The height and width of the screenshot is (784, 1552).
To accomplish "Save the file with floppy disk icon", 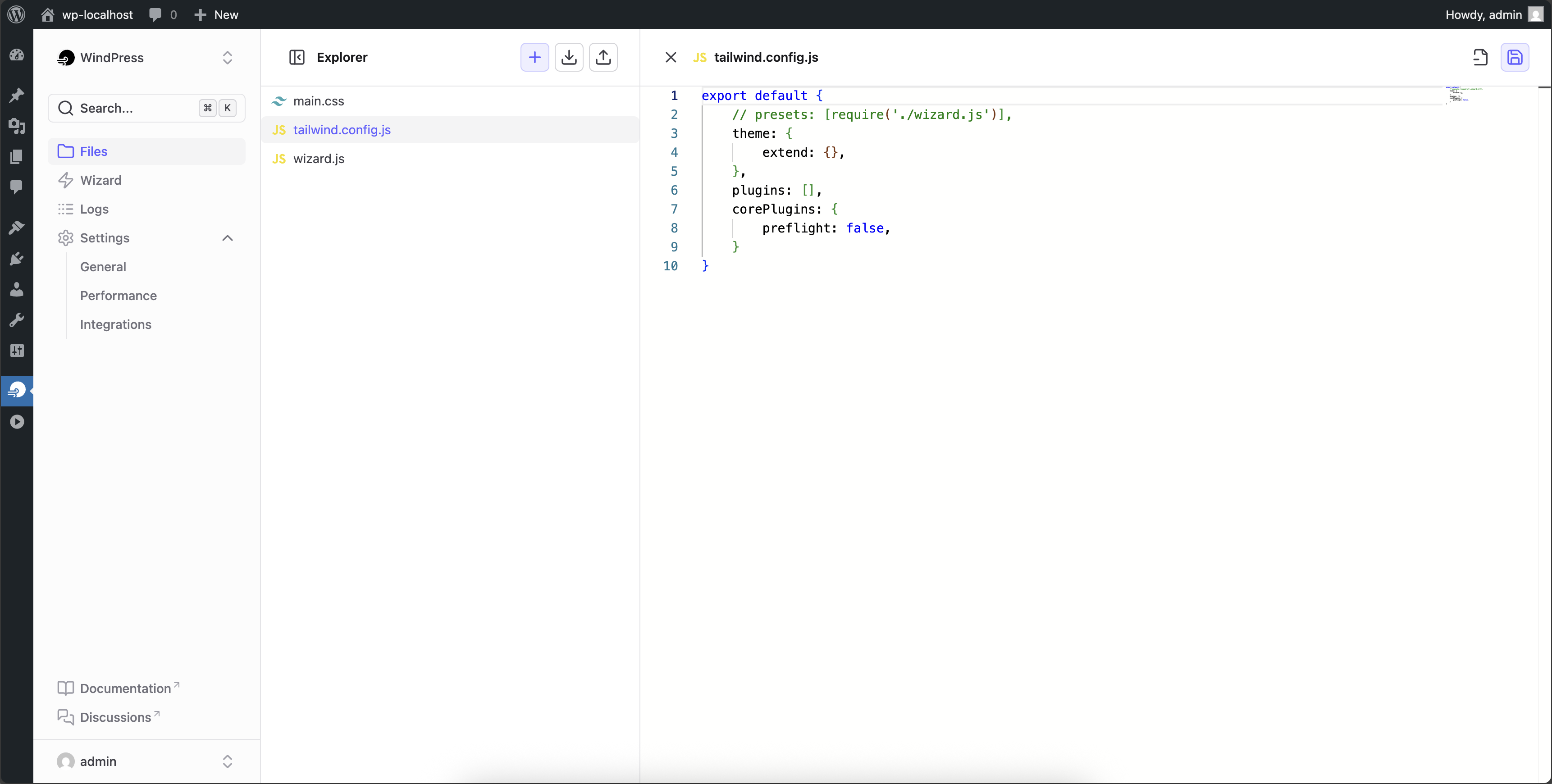I will 1515,57.
